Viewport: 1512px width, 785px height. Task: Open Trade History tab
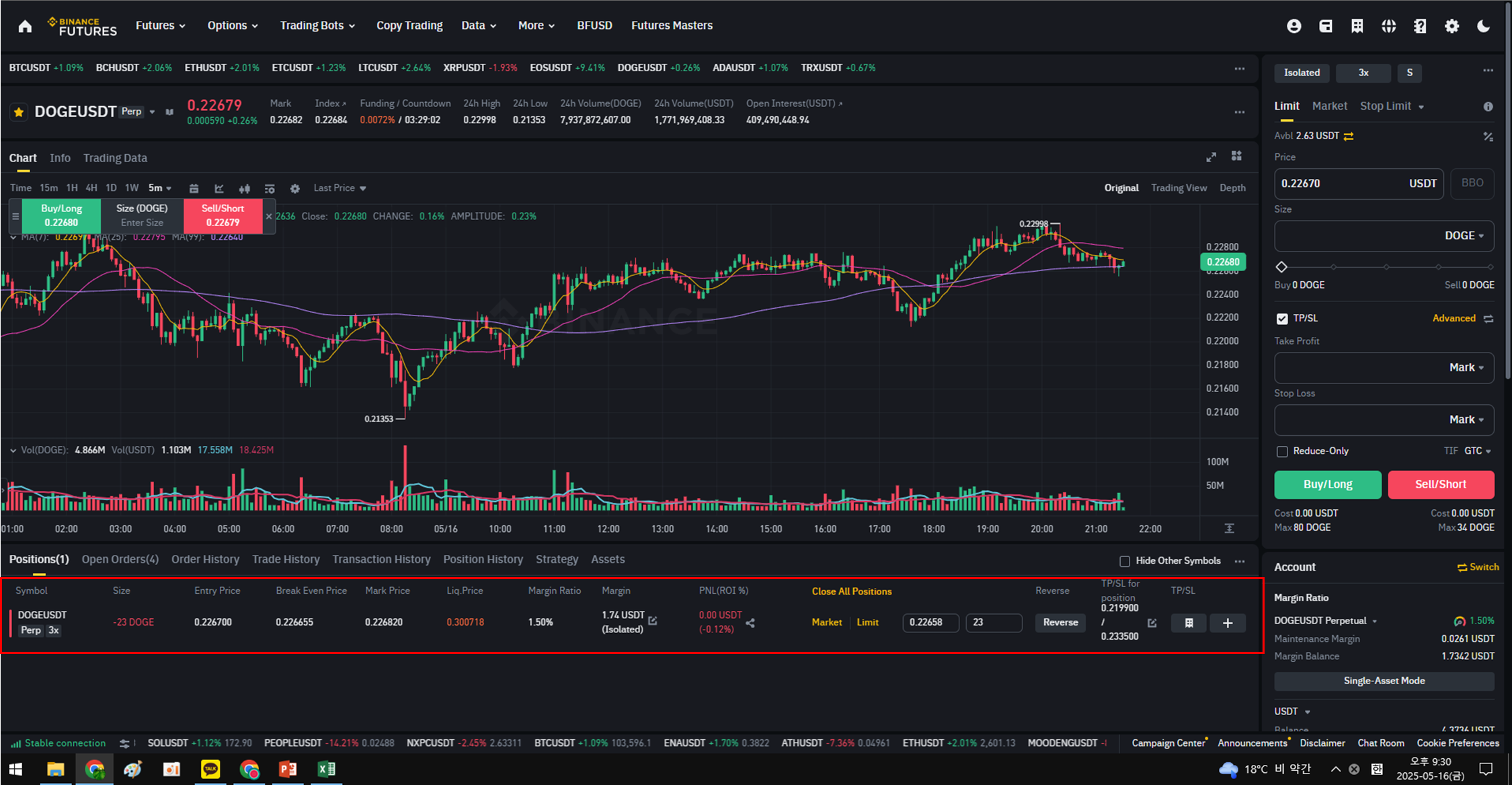pos(286,560)
